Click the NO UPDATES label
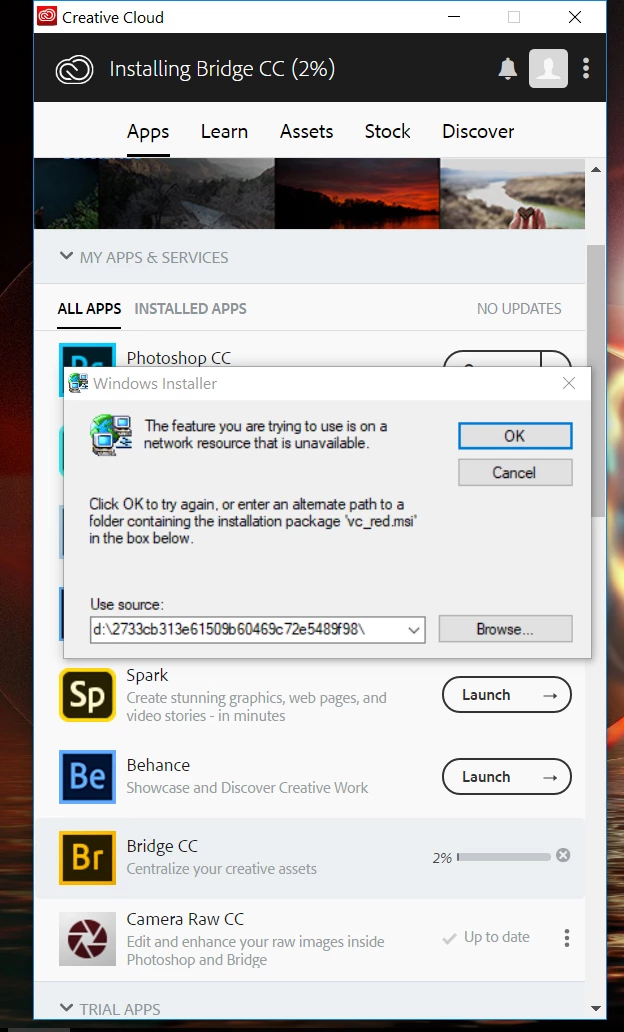 (519, 309)
